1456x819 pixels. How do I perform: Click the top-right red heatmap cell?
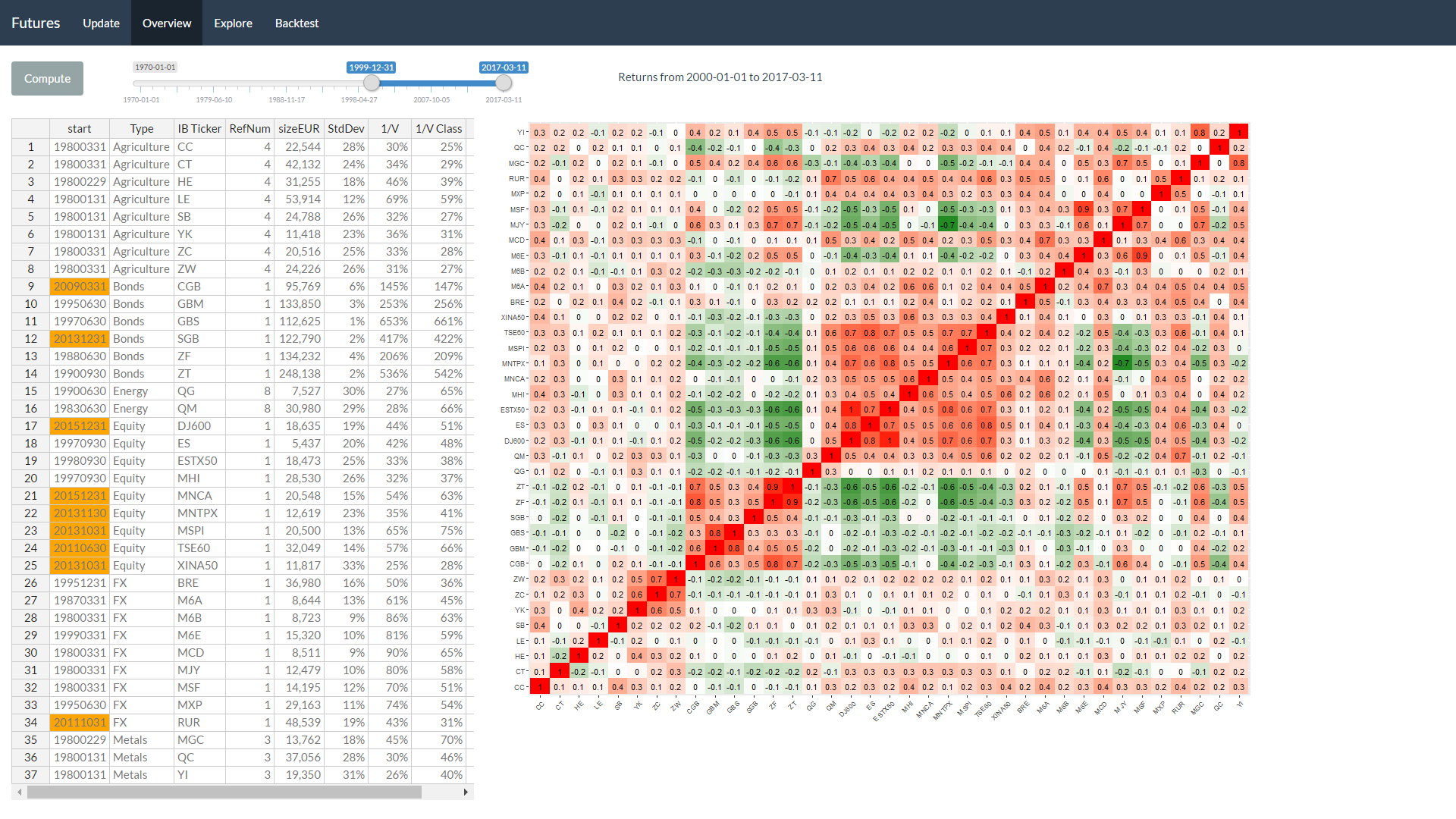[1238, 133]
